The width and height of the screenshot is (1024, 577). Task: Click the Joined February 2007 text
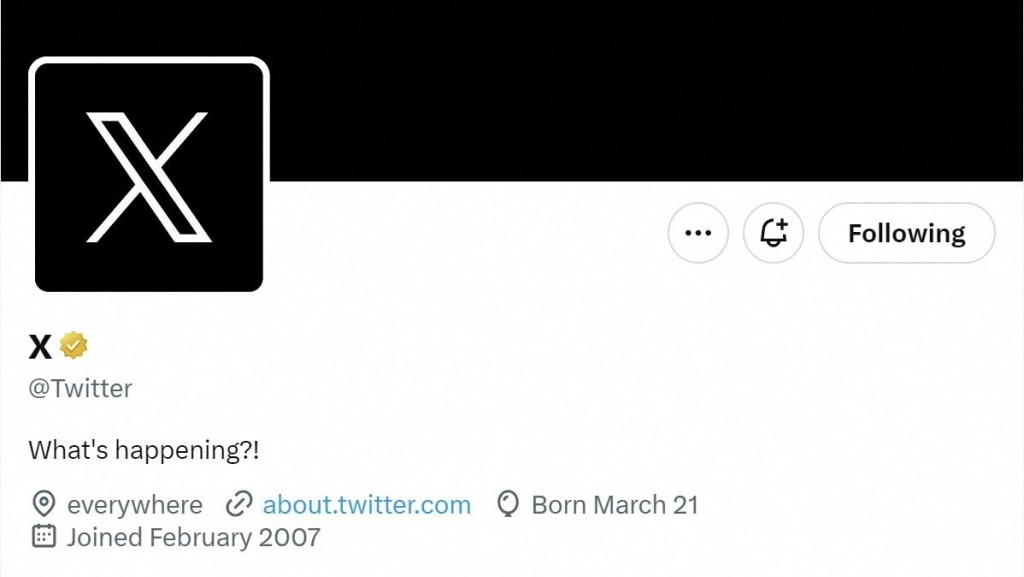pos(194,537)
